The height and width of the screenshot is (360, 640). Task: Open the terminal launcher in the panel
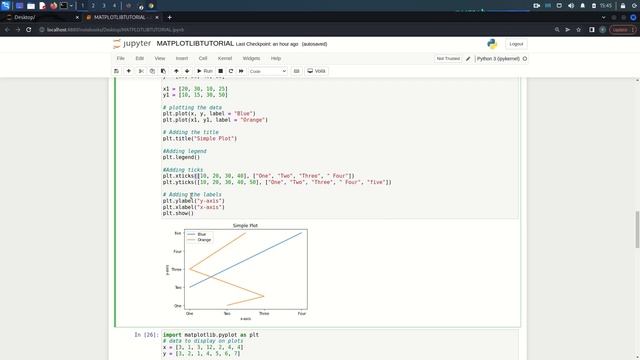coord(64,6)
